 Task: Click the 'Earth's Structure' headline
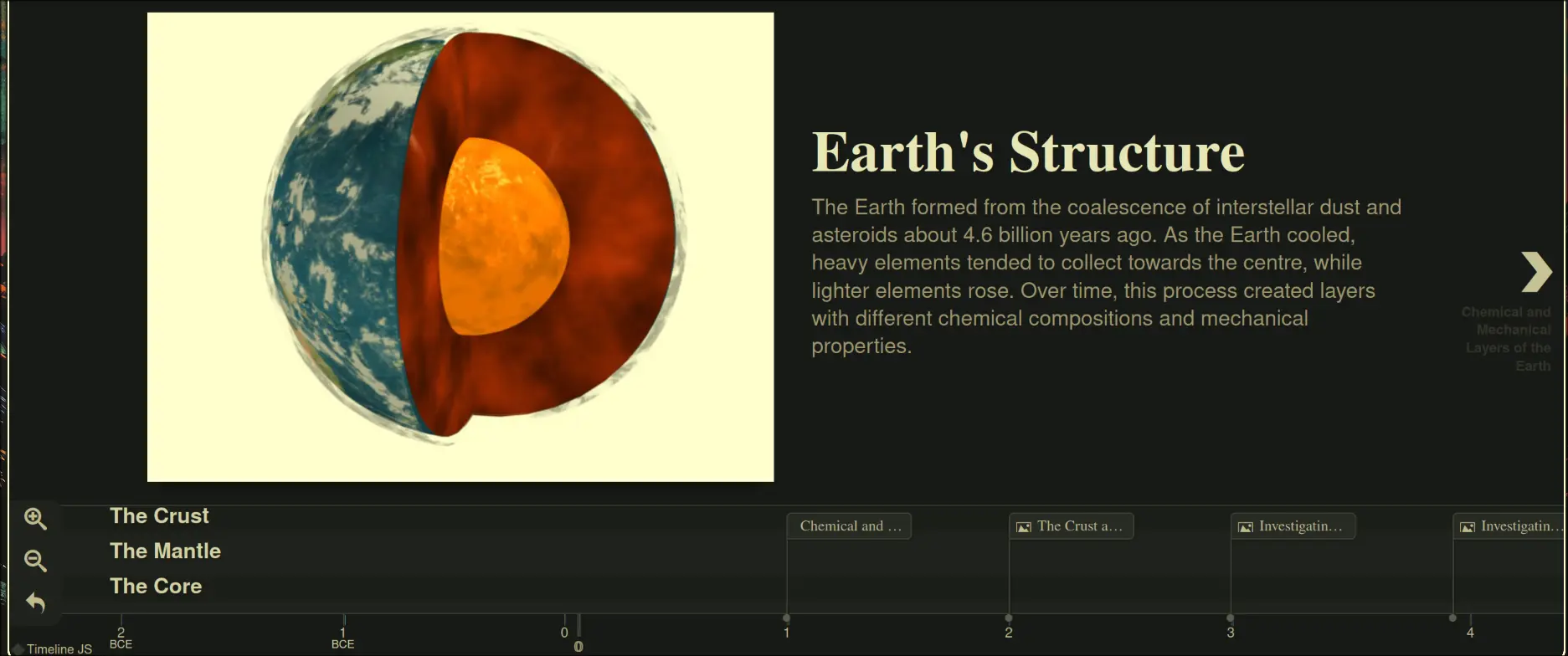(x=1027, y=153)
